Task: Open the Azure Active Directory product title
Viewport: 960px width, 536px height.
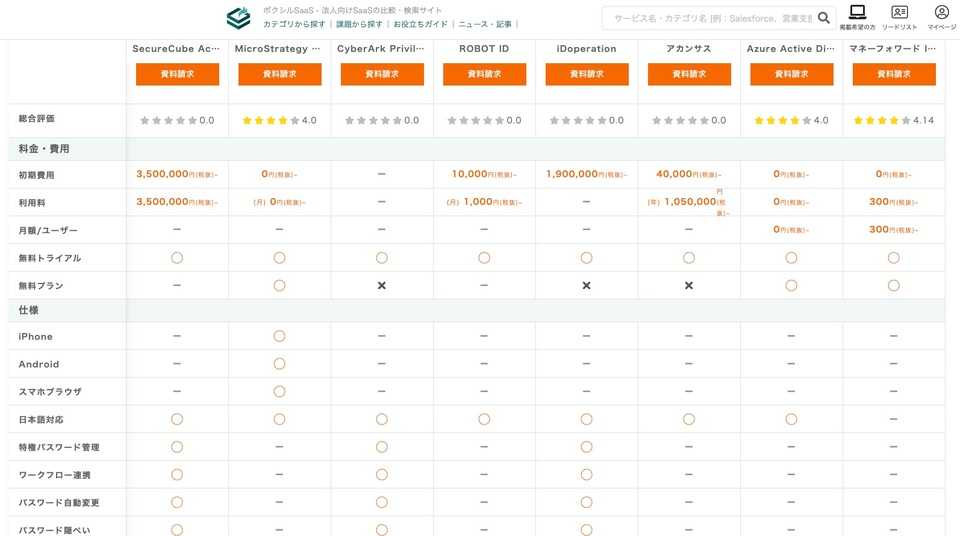Action: pos(790,49)
